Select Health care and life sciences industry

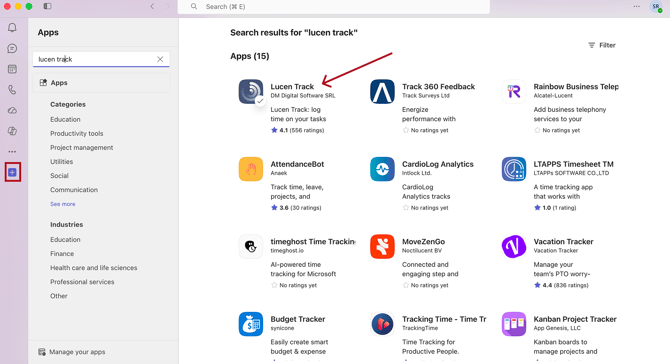[x=94, y=268]
